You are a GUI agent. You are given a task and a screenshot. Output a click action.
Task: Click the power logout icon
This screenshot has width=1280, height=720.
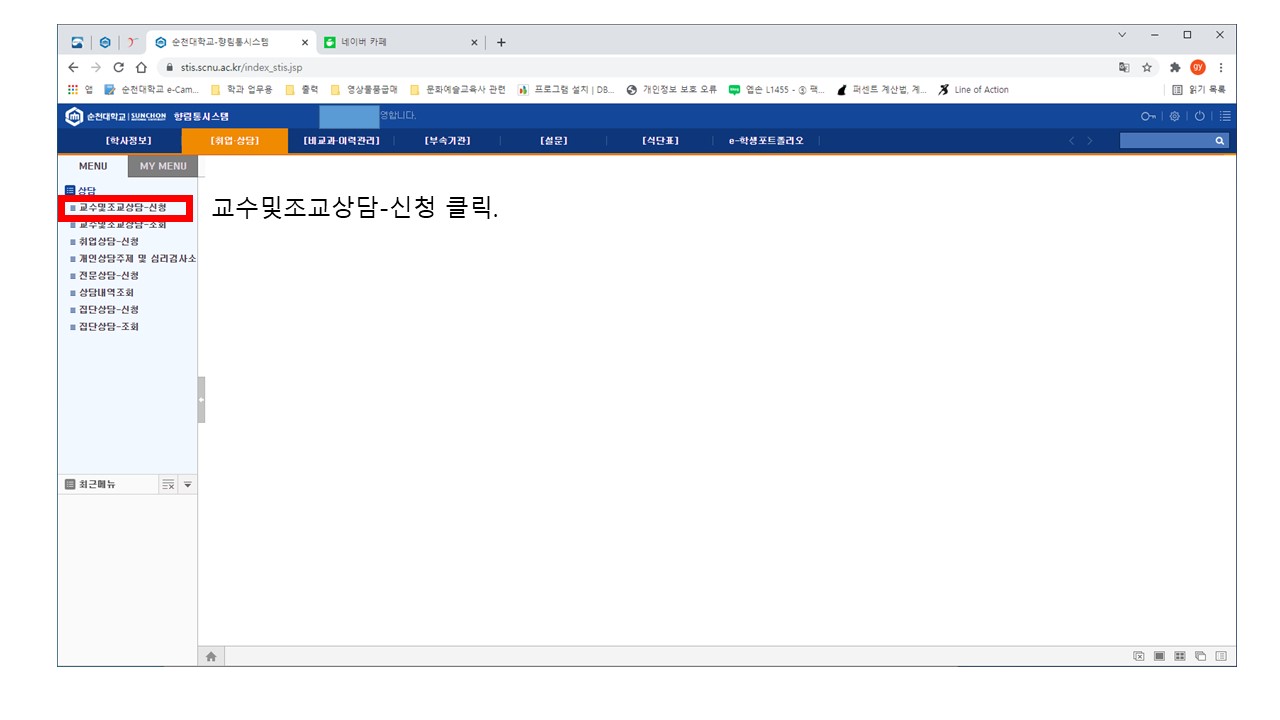[1200, 116]
